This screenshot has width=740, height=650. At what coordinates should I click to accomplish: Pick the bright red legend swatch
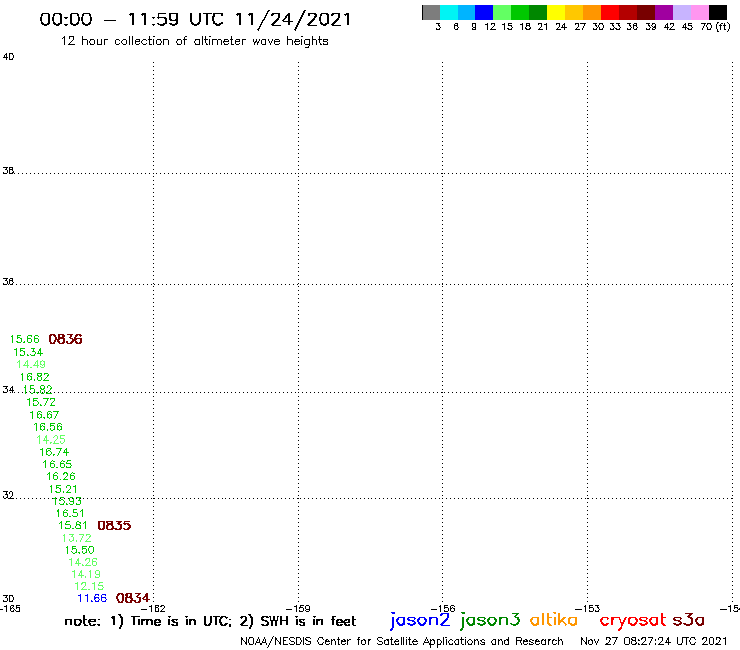point(610,12)
